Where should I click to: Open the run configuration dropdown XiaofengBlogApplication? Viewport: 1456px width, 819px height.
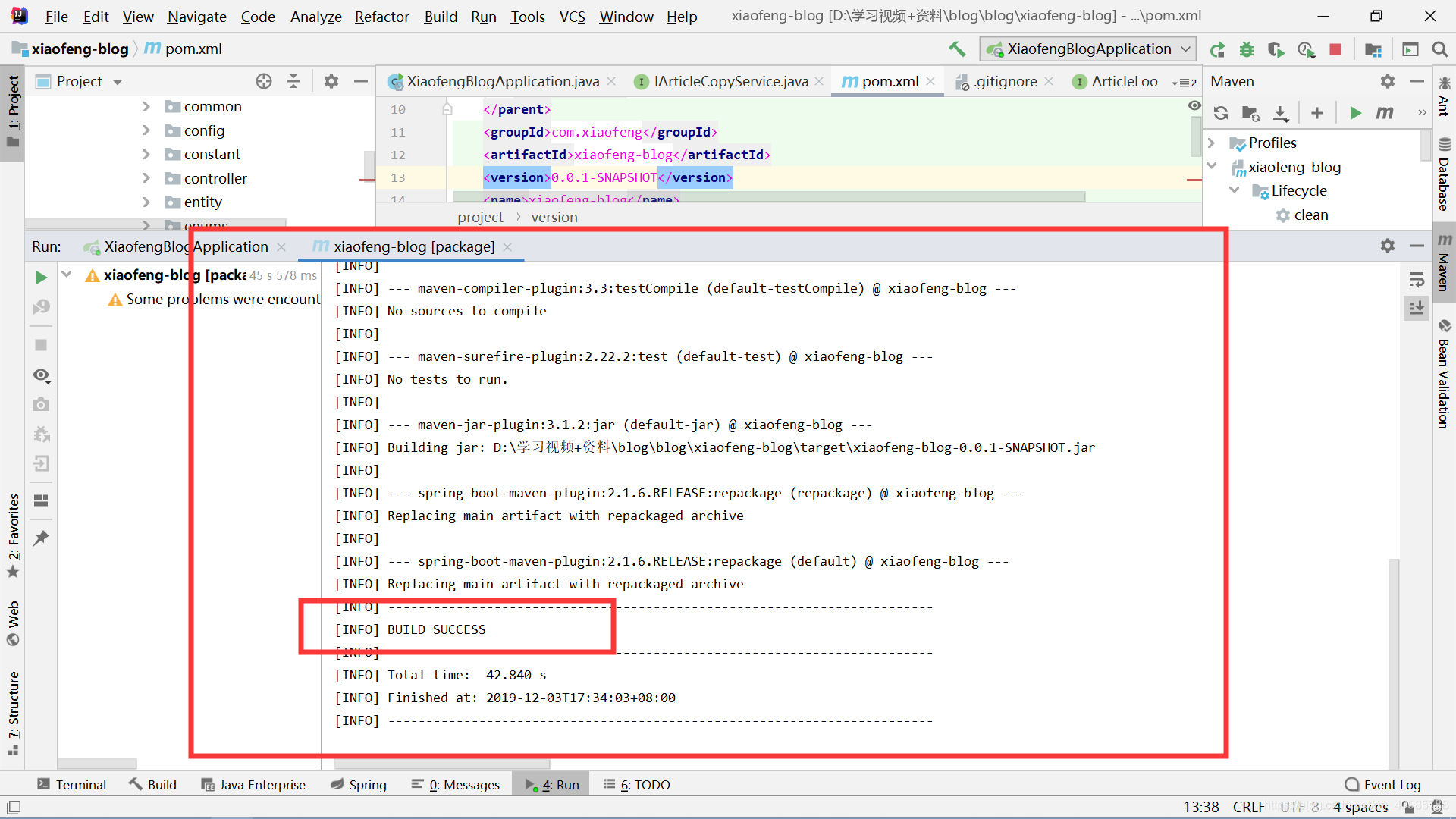(1088, 49)
